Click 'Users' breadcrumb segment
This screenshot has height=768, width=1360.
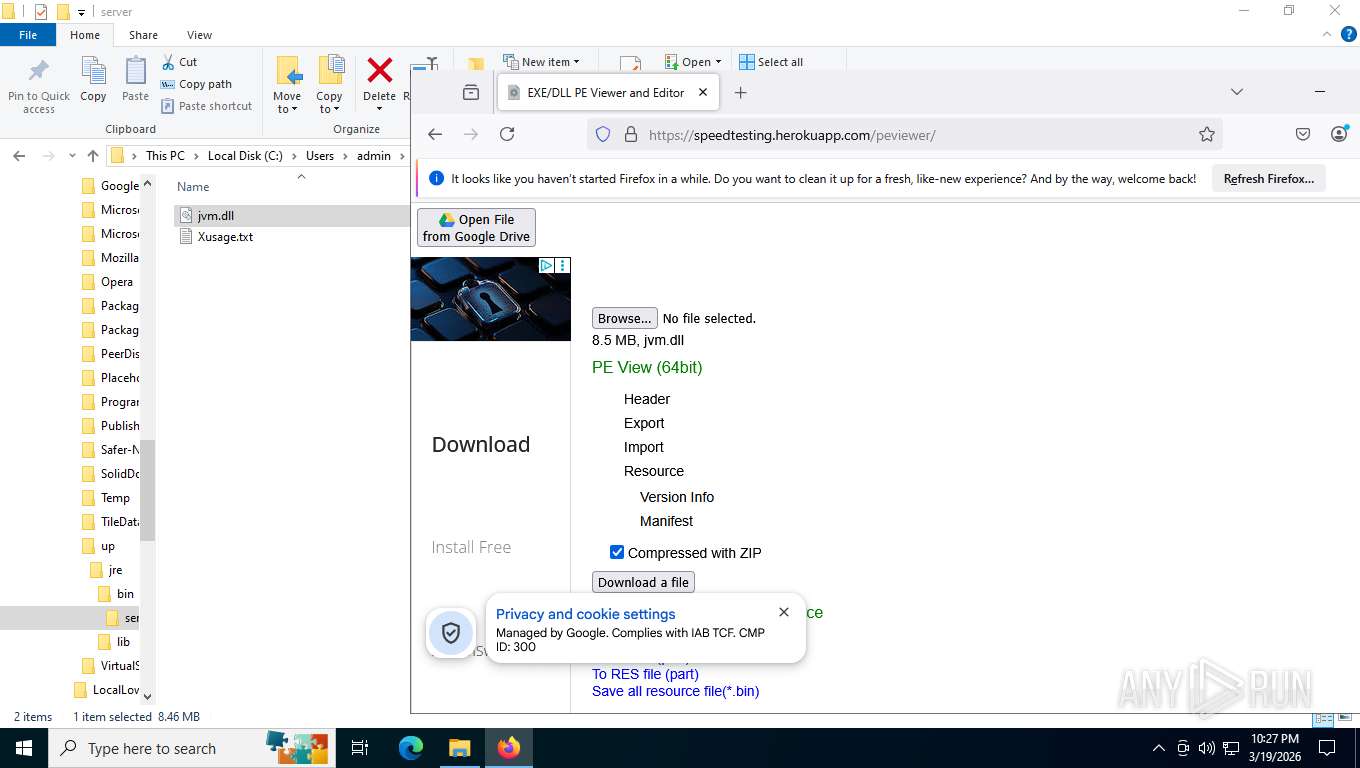[x=320, y=156]
